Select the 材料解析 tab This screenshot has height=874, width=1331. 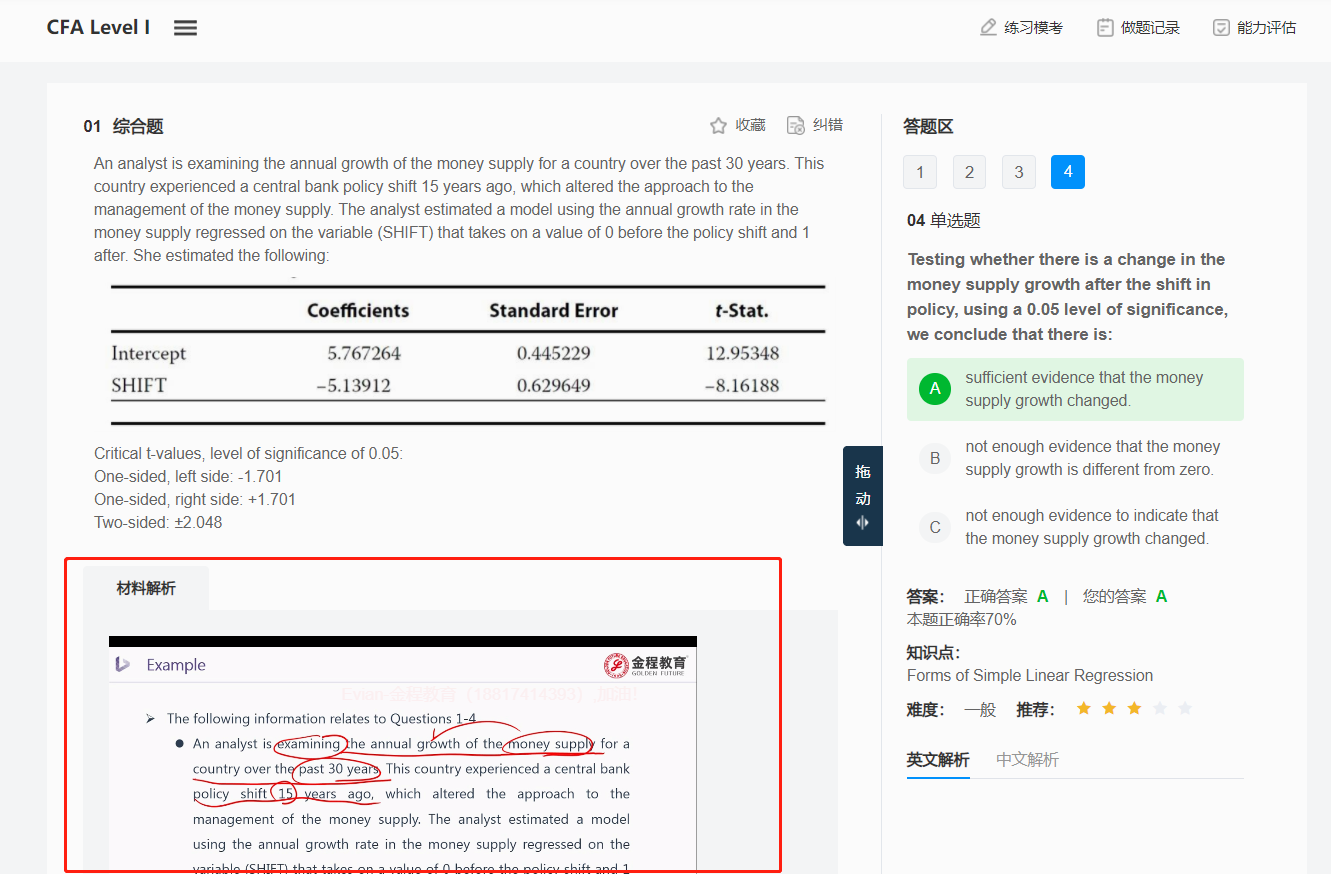coord(146,588)
